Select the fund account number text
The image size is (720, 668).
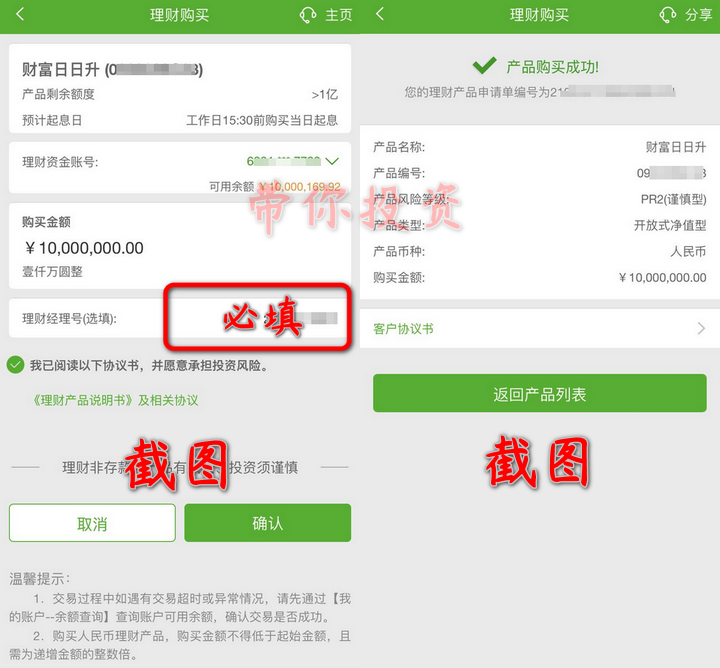pos(284,161)
